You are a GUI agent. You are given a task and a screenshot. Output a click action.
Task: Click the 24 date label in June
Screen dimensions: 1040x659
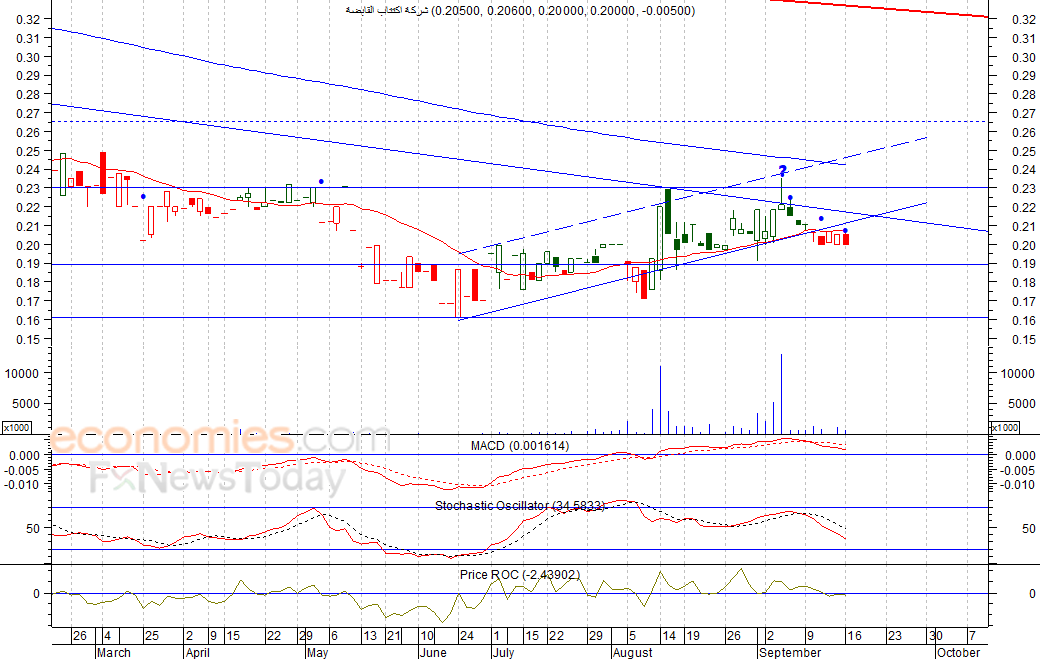tap(467, 636)
